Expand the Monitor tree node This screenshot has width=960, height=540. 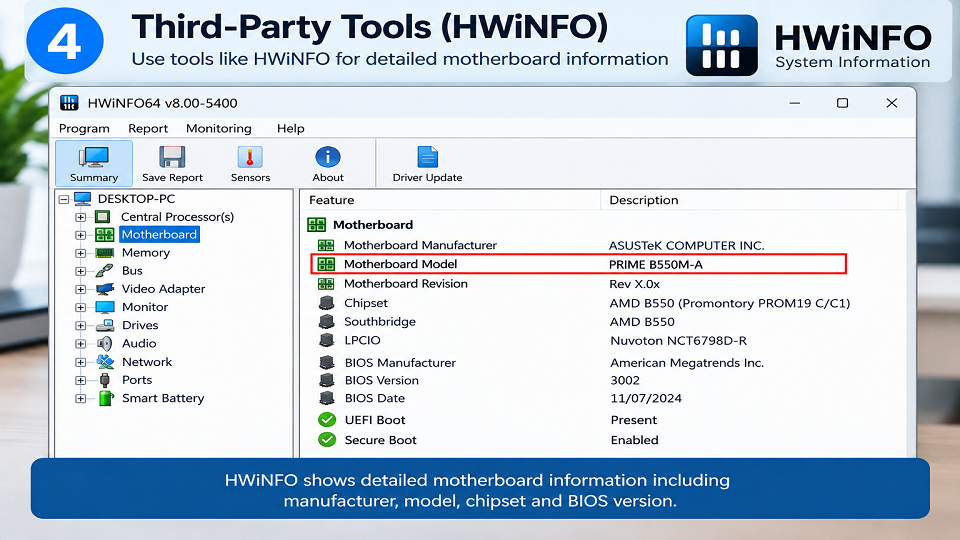[x=80, y=307]
